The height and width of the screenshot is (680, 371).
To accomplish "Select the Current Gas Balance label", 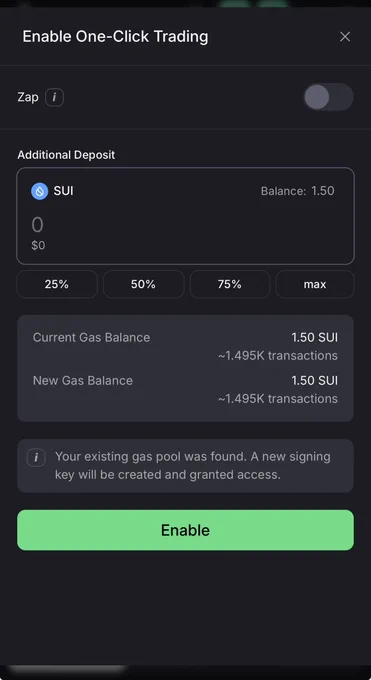I will pos(92,337).
